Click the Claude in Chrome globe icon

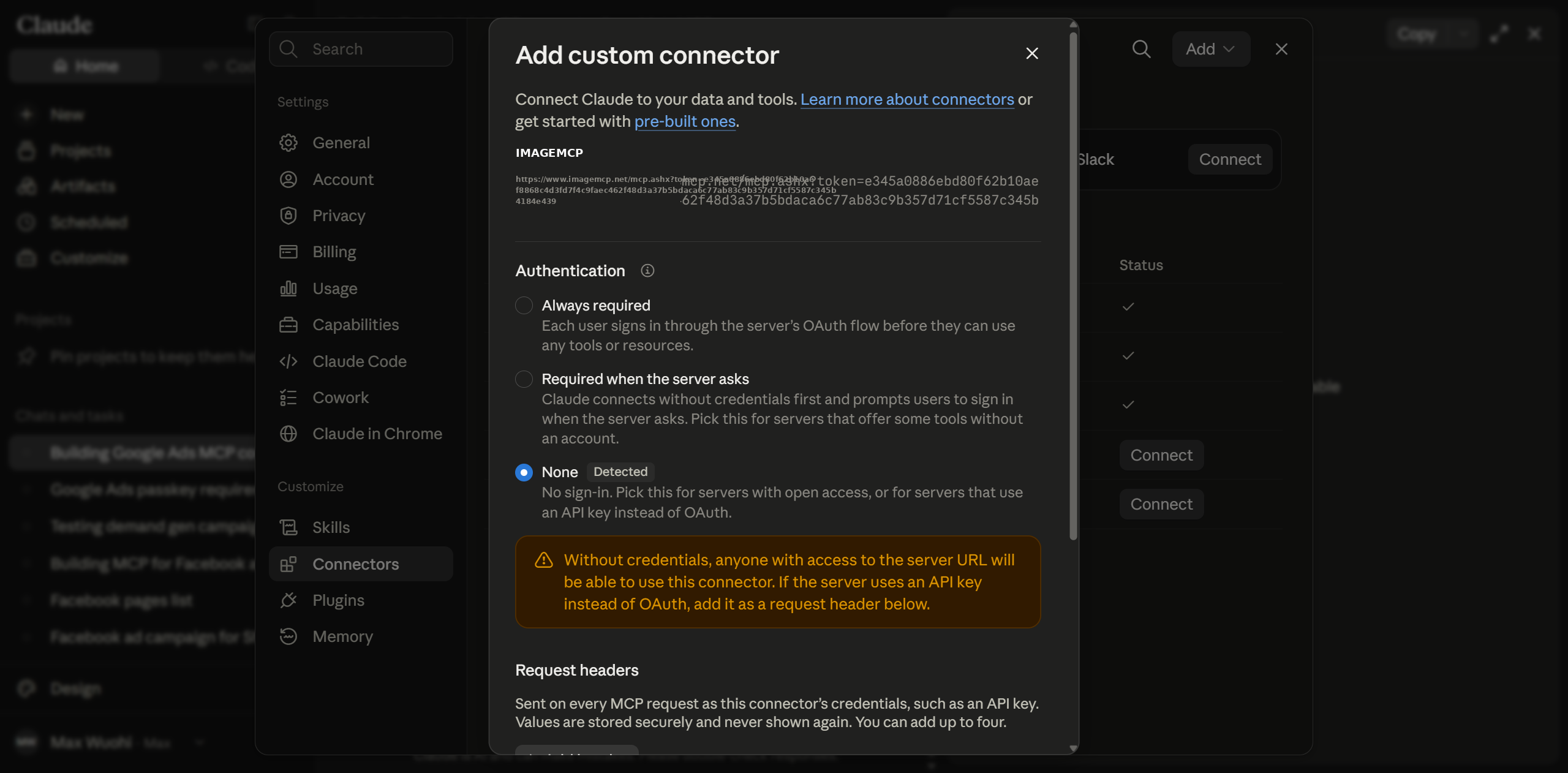tap(288, 434)
